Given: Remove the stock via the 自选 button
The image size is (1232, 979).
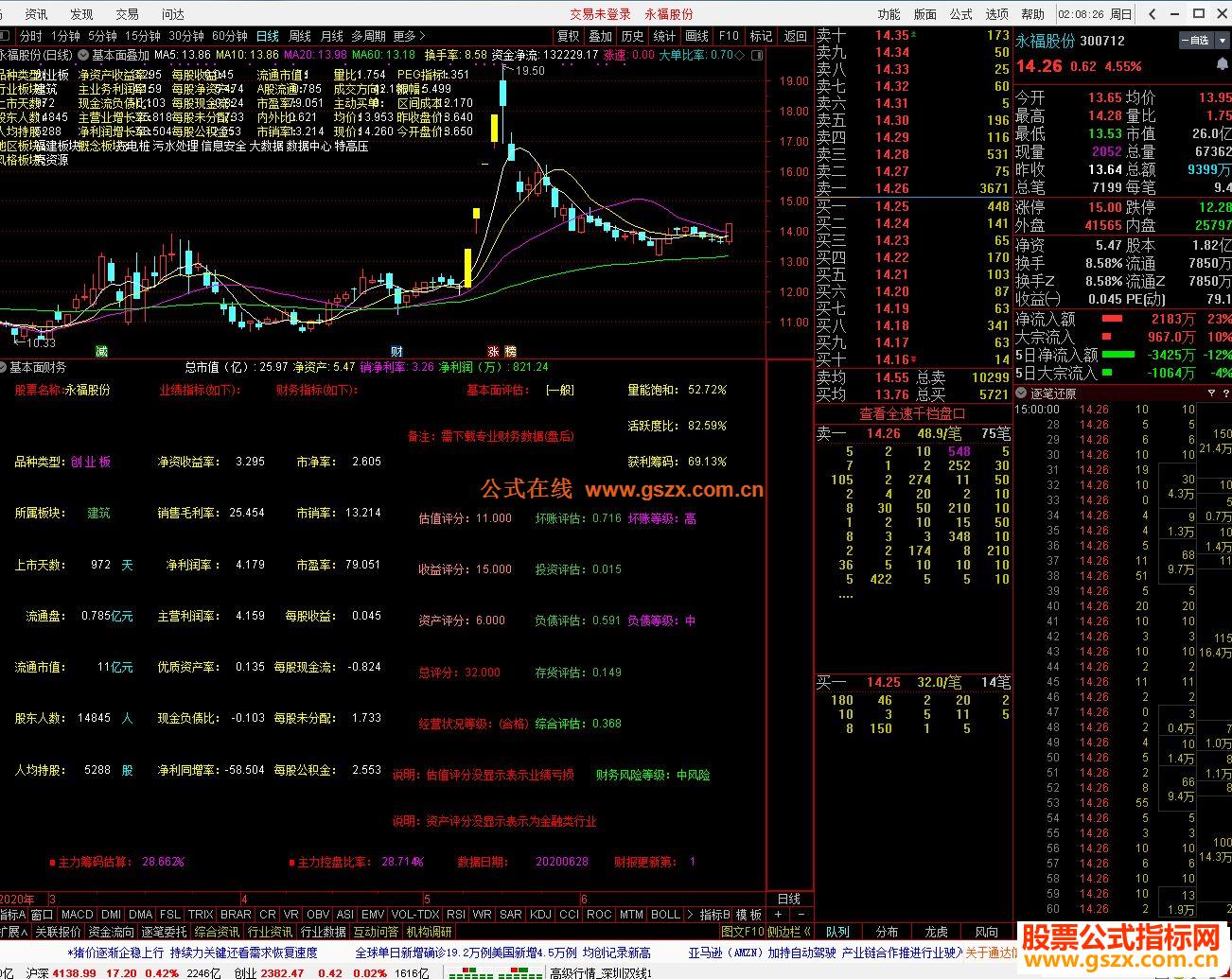Looking at the screenshot, I should click(x=1197, y=41).
